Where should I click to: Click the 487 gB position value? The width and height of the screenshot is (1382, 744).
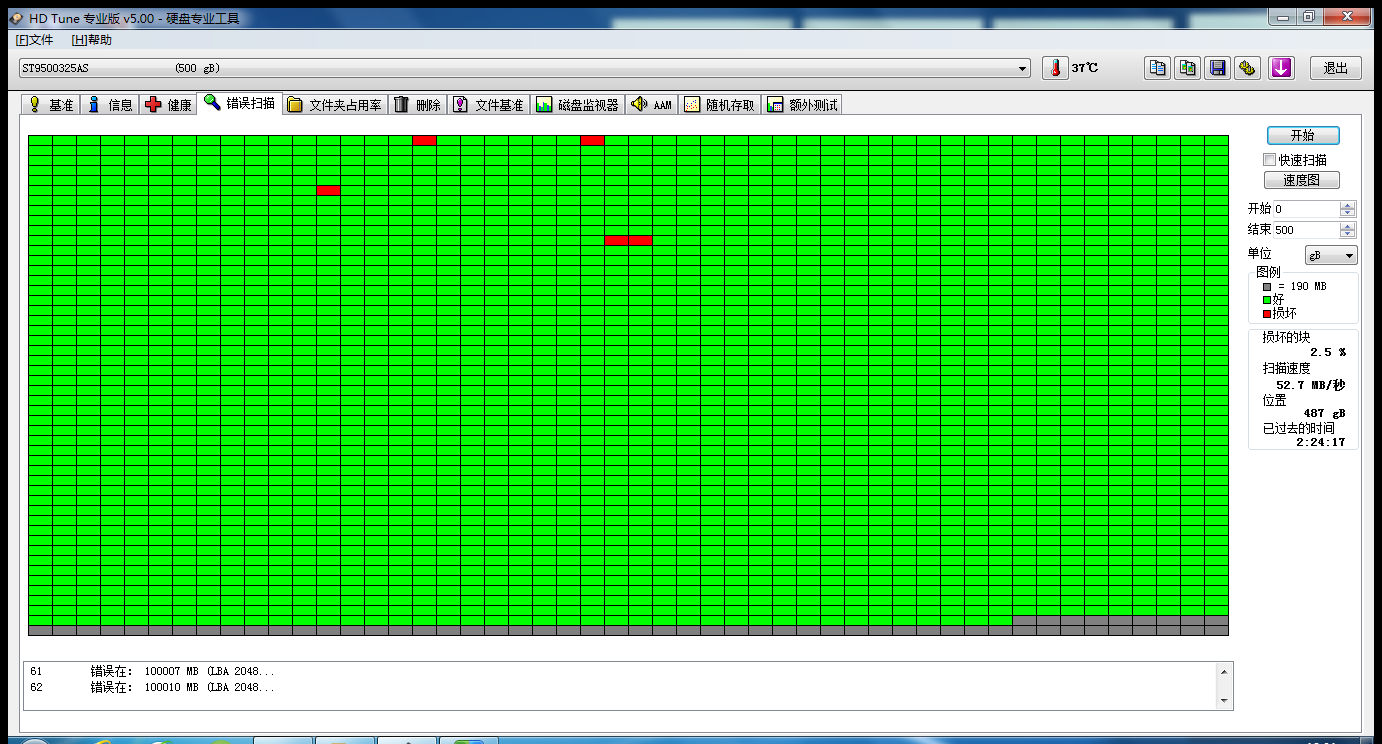tap(1324, 413)
